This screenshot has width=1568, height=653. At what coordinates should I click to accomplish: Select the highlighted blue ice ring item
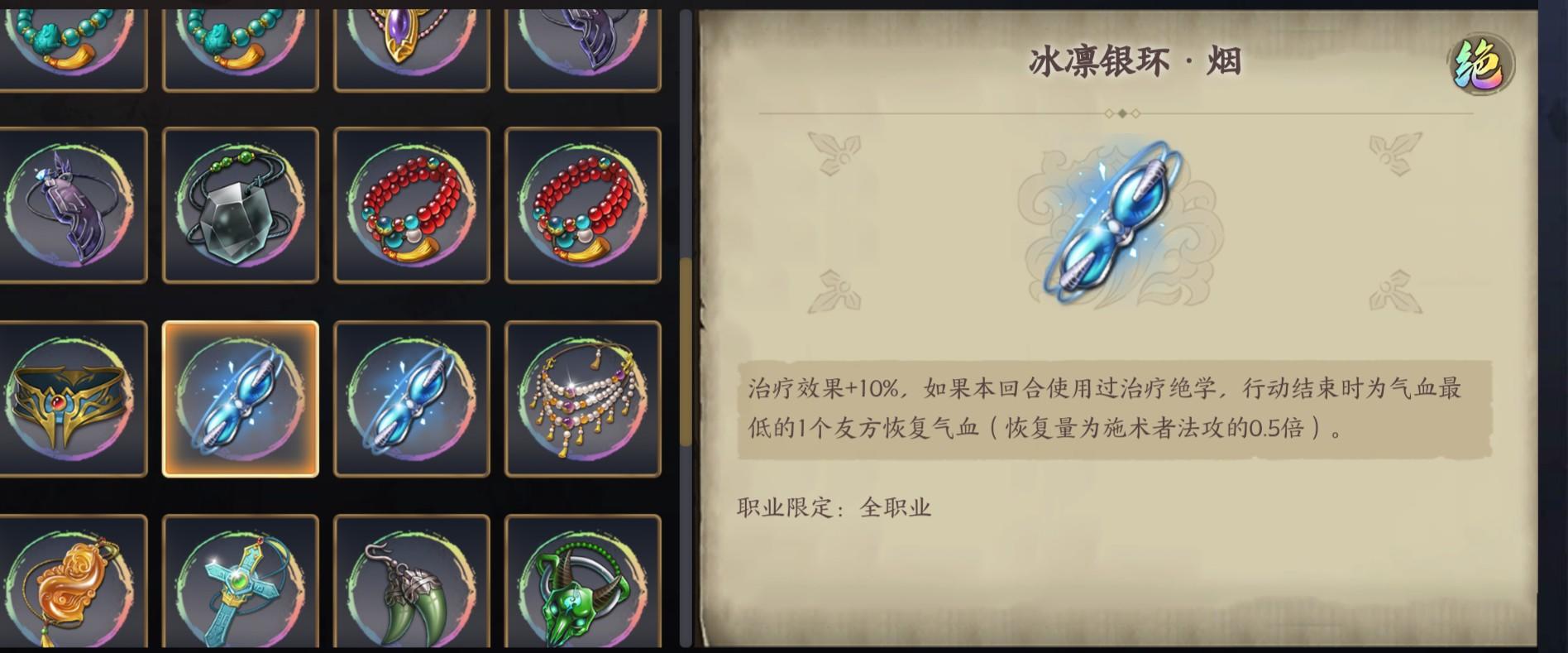coord(241,399)
